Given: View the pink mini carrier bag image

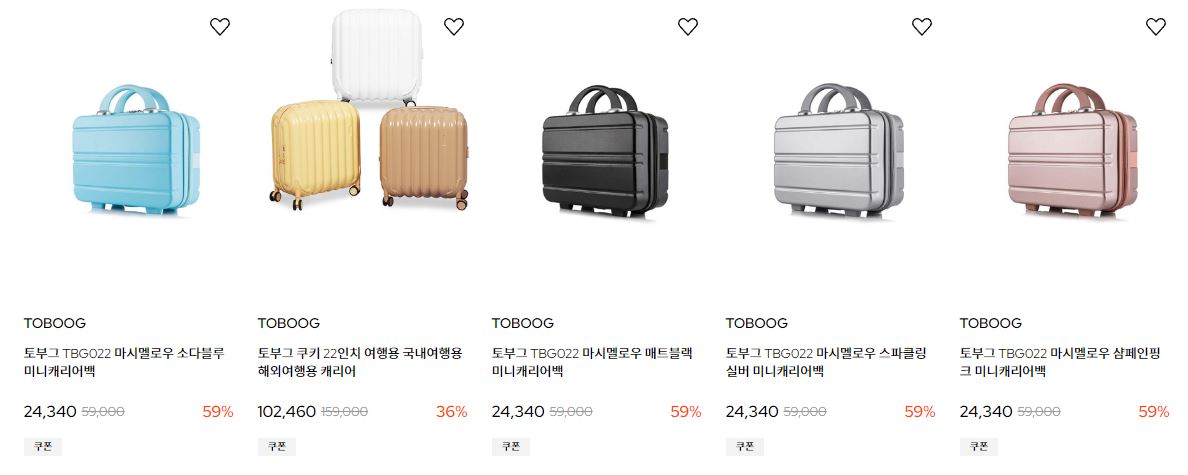Looking at the screenshot, I should pos(1072,150).
